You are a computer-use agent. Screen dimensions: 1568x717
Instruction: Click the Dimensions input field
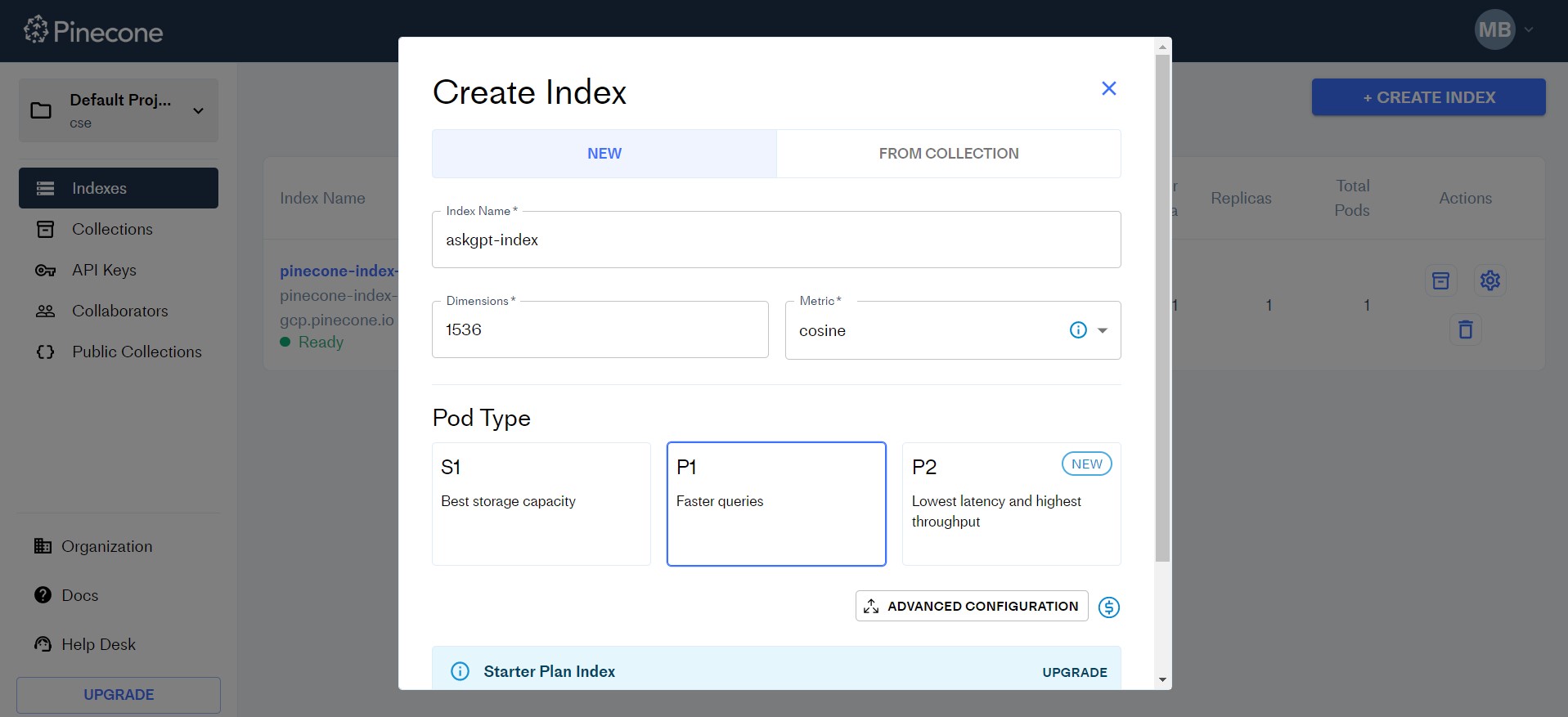(600, 329)
